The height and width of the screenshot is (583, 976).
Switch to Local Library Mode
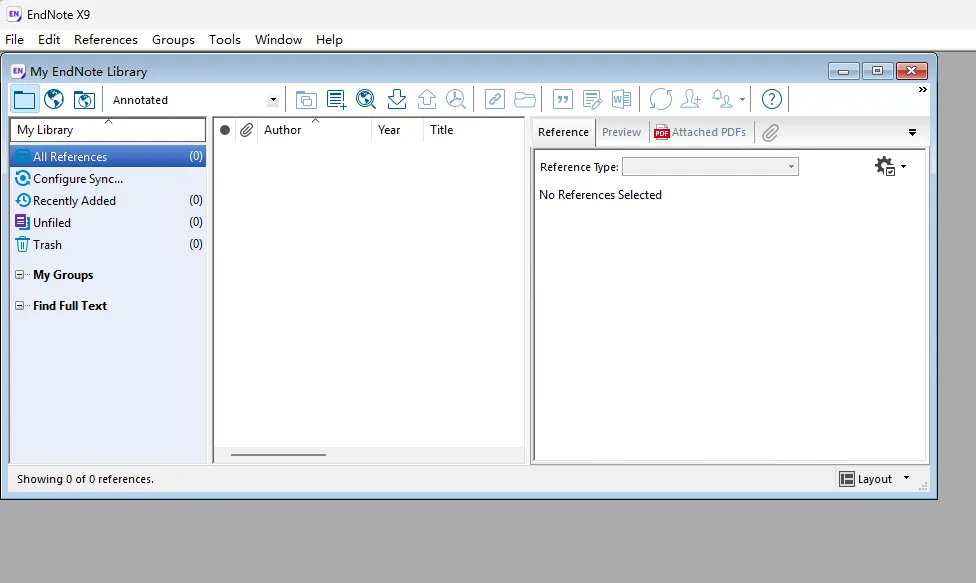pyautogui.click(x=24, y=100)
